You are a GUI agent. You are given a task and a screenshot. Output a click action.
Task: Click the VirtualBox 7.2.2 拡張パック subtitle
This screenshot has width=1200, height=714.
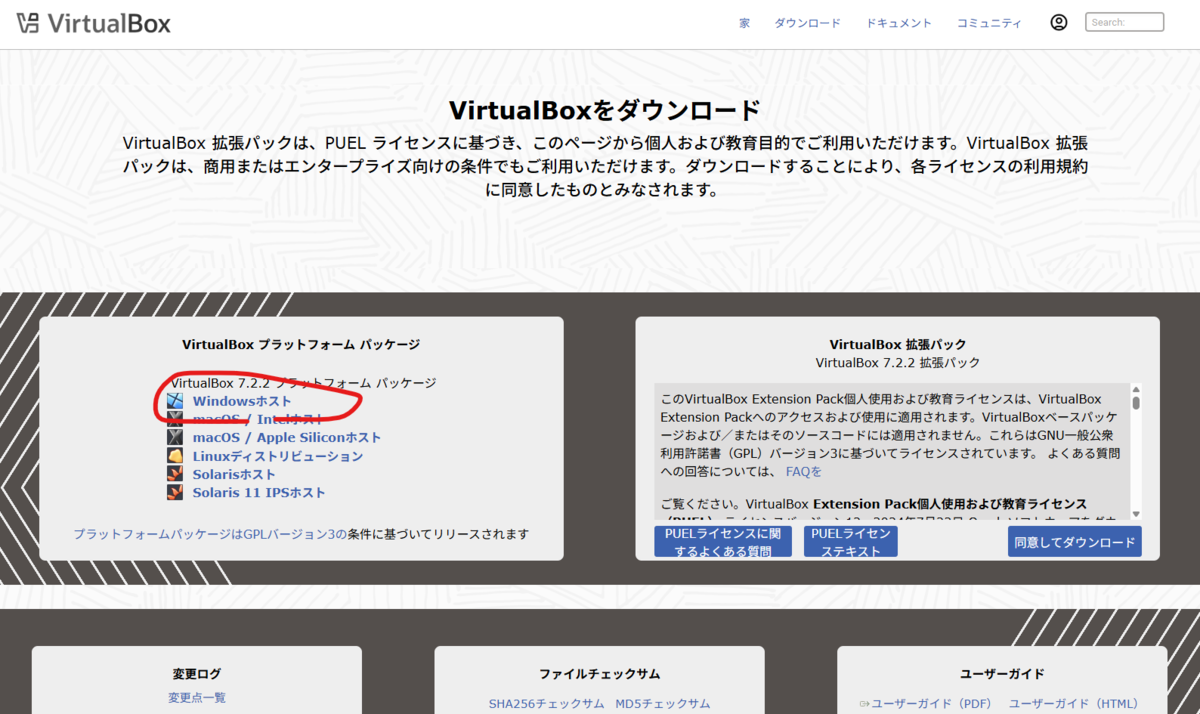coord(898,363)
